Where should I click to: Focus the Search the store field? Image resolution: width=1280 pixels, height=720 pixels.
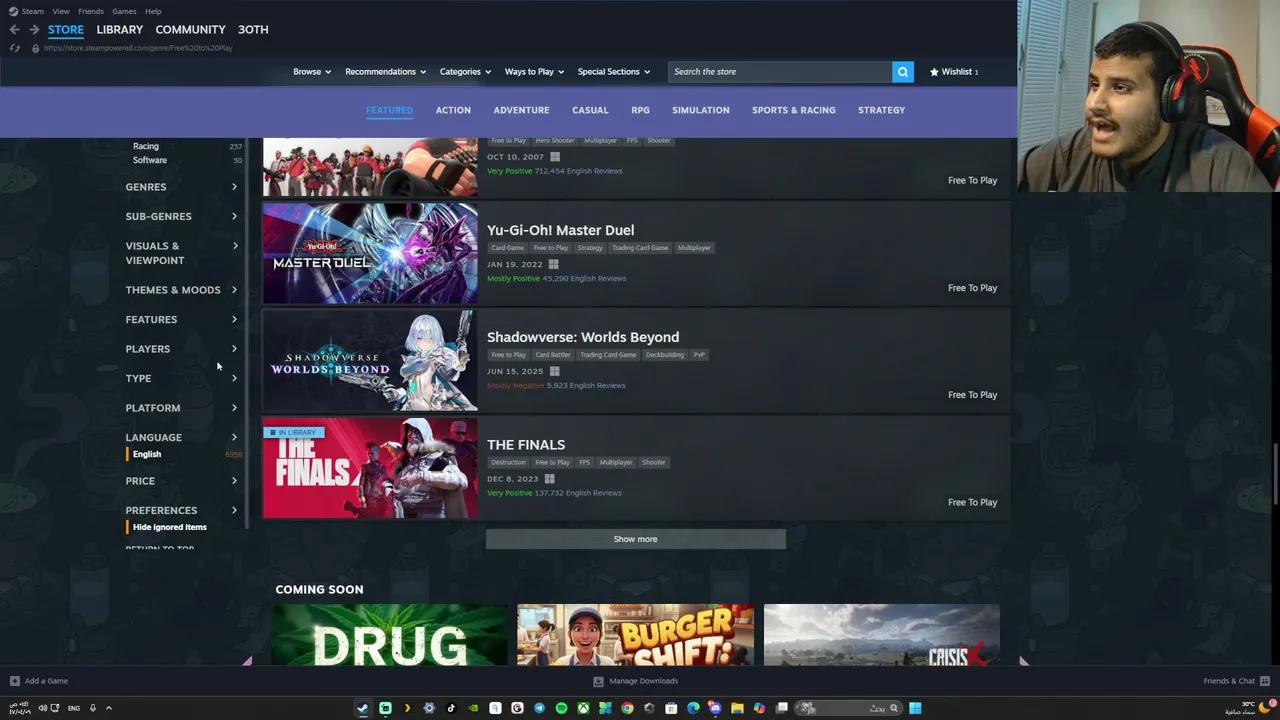[780, 72]
